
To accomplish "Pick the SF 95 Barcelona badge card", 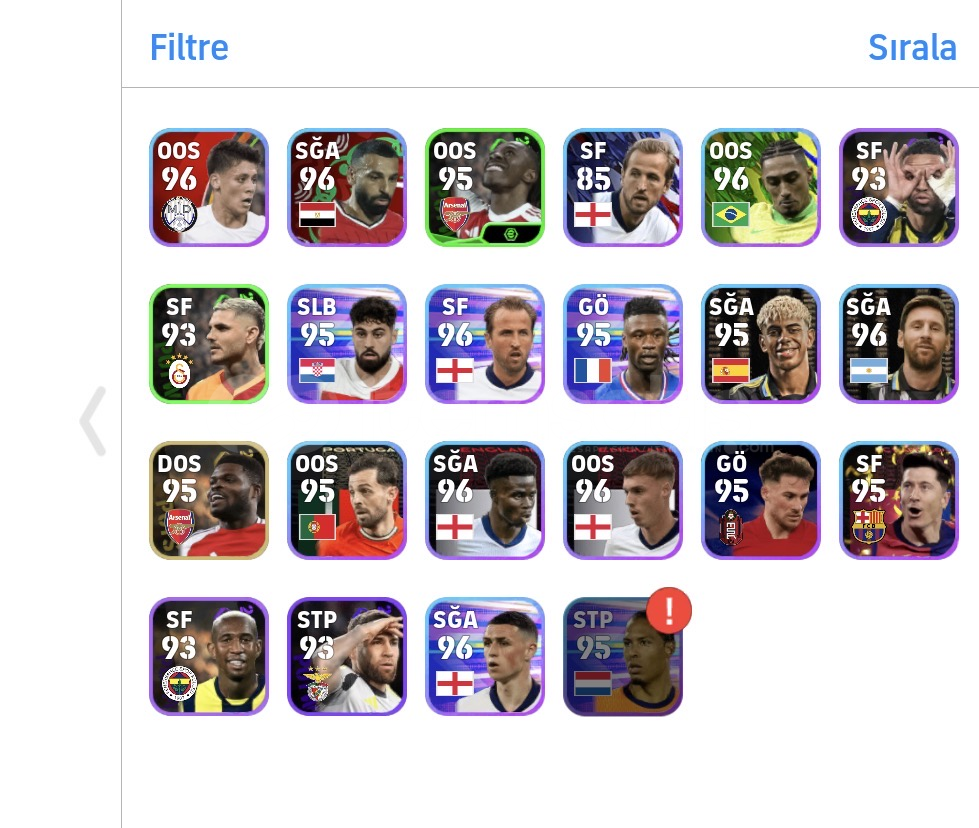I will (899, 500).
